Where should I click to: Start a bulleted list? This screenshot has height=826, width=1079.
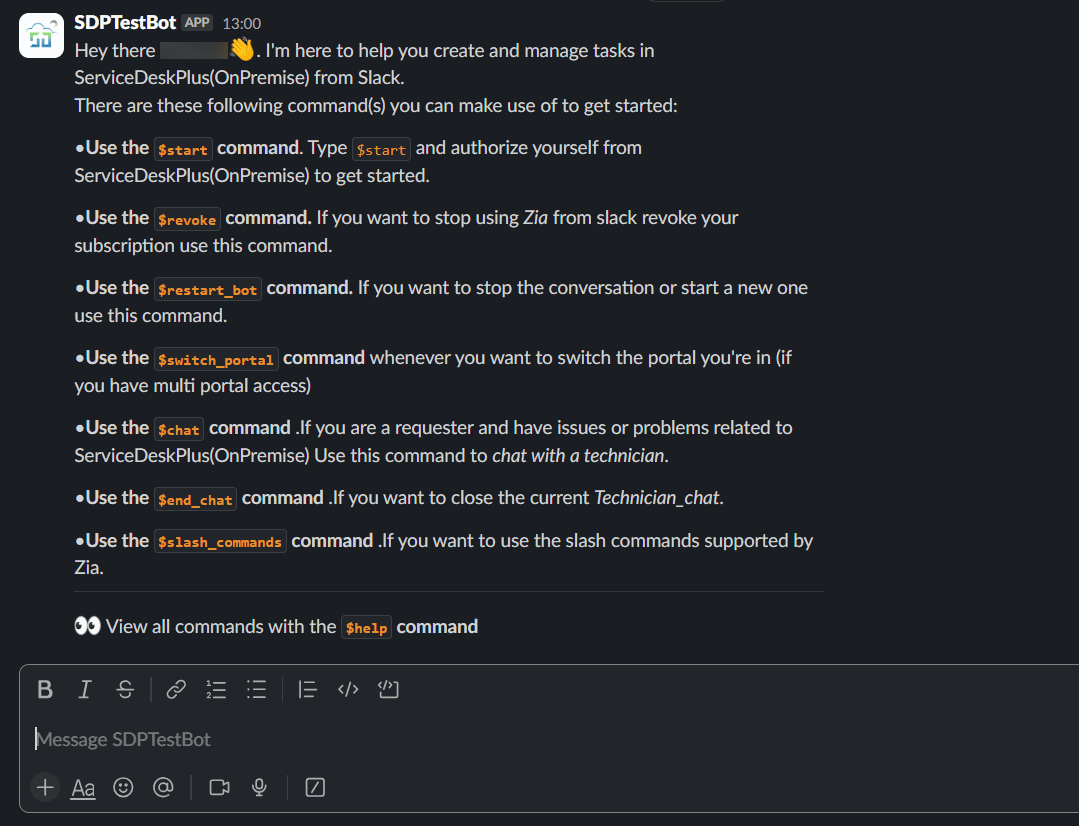click(x=257, y=689)
